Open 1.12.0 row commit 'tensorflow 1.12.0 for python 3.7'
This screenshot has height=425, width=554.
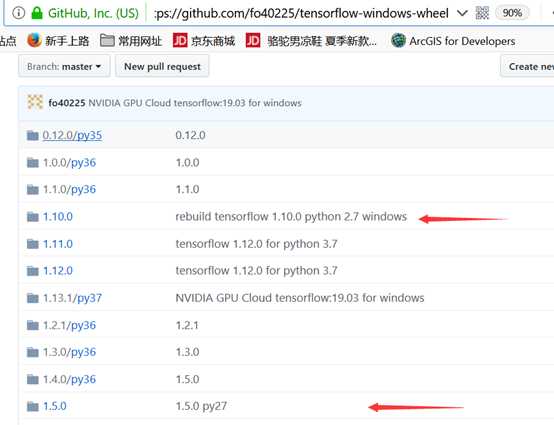tap(257, 271)
